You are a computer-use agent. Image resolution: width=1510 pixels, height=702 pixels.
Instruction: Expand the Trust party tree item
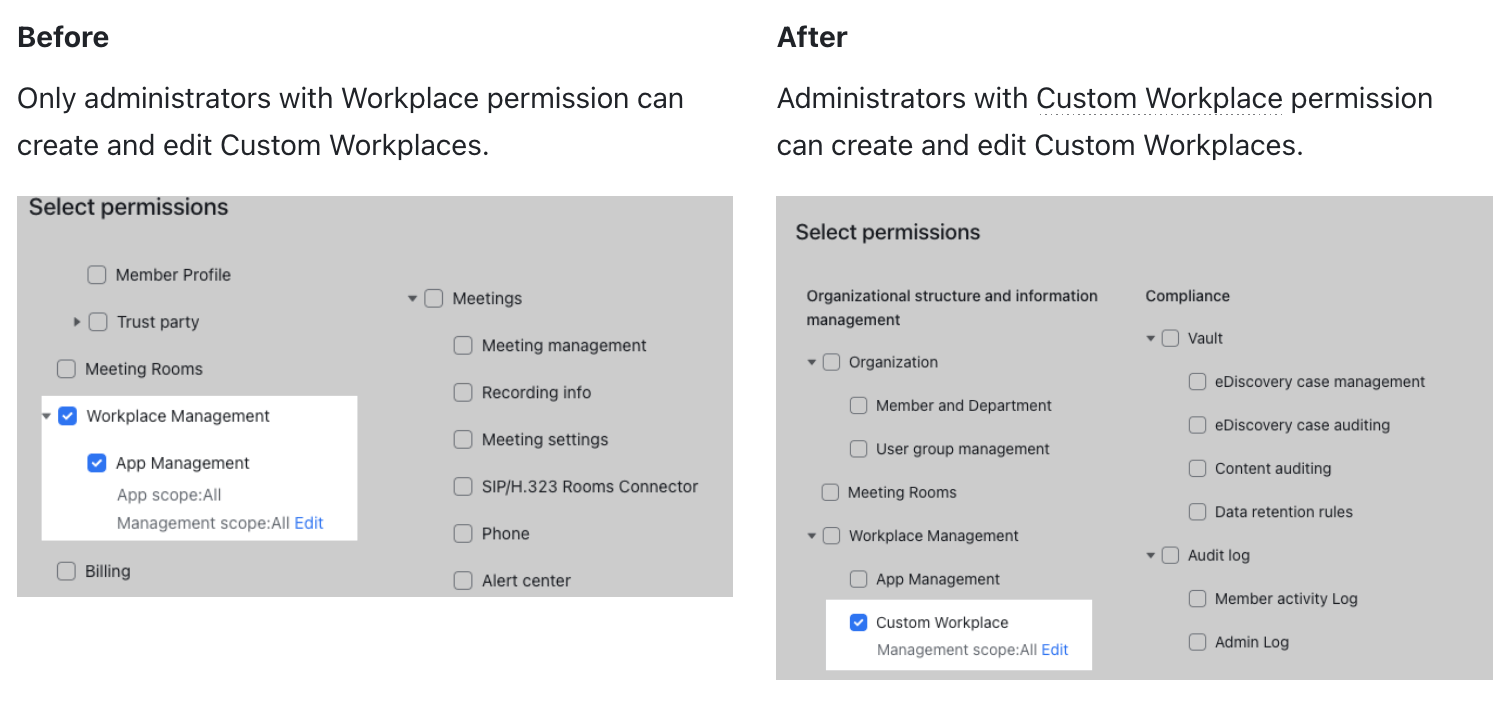coord(77,322)
